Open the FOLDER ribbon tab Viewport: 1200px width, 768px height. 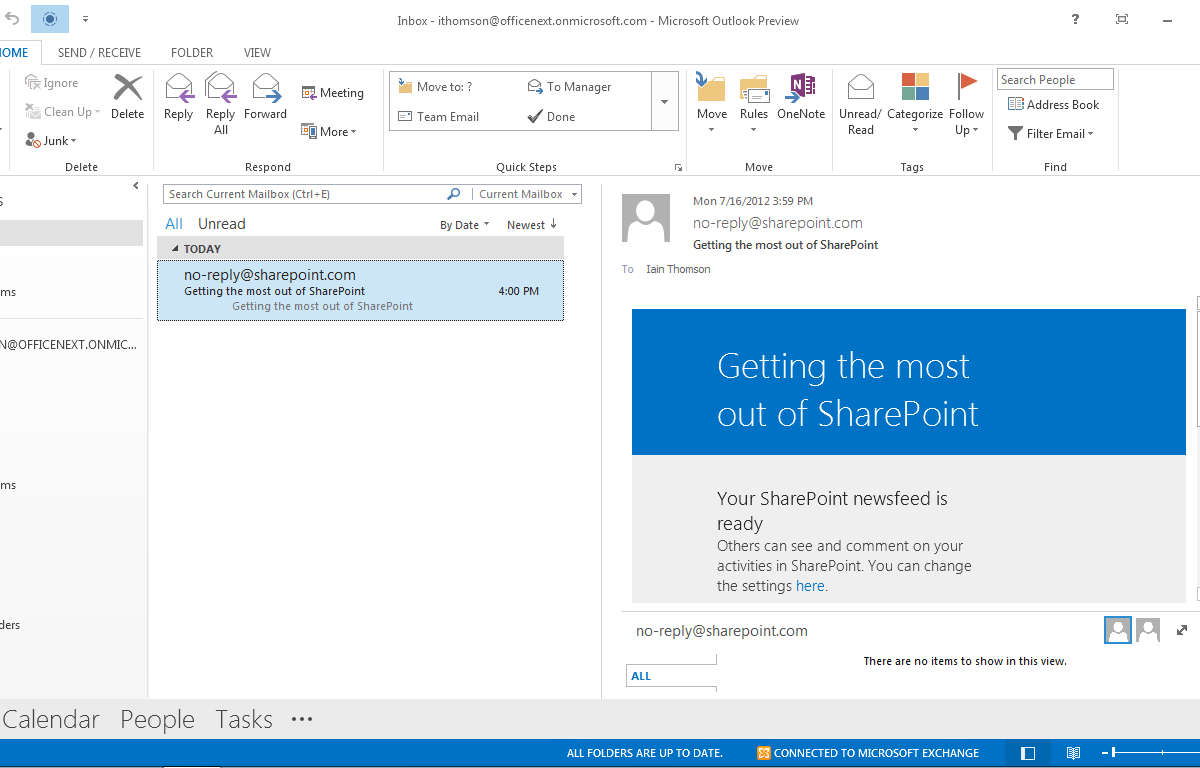pos(192,53)
